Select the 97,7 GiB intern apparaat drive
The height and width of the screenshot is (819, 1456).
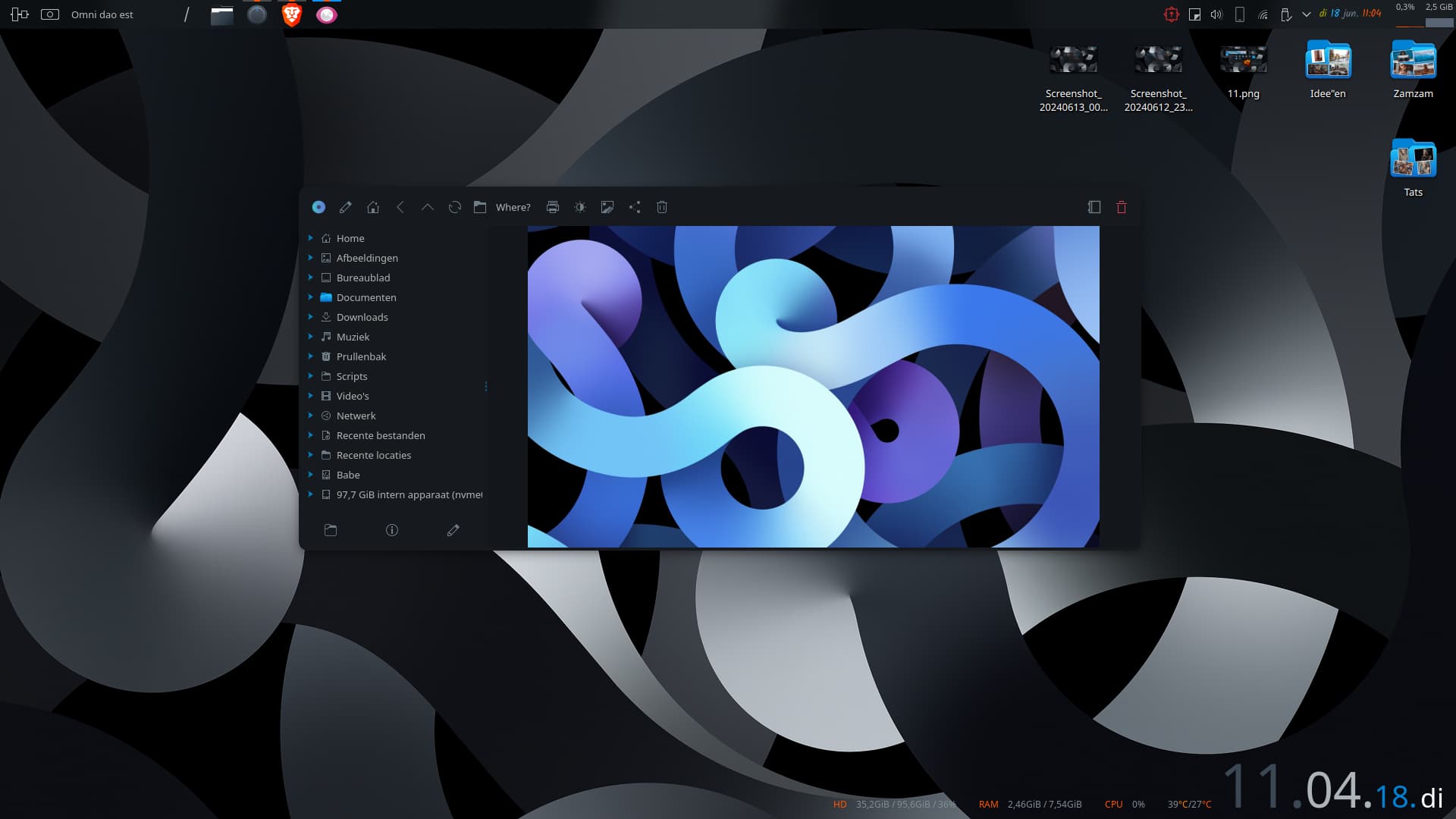coord(409,494)
